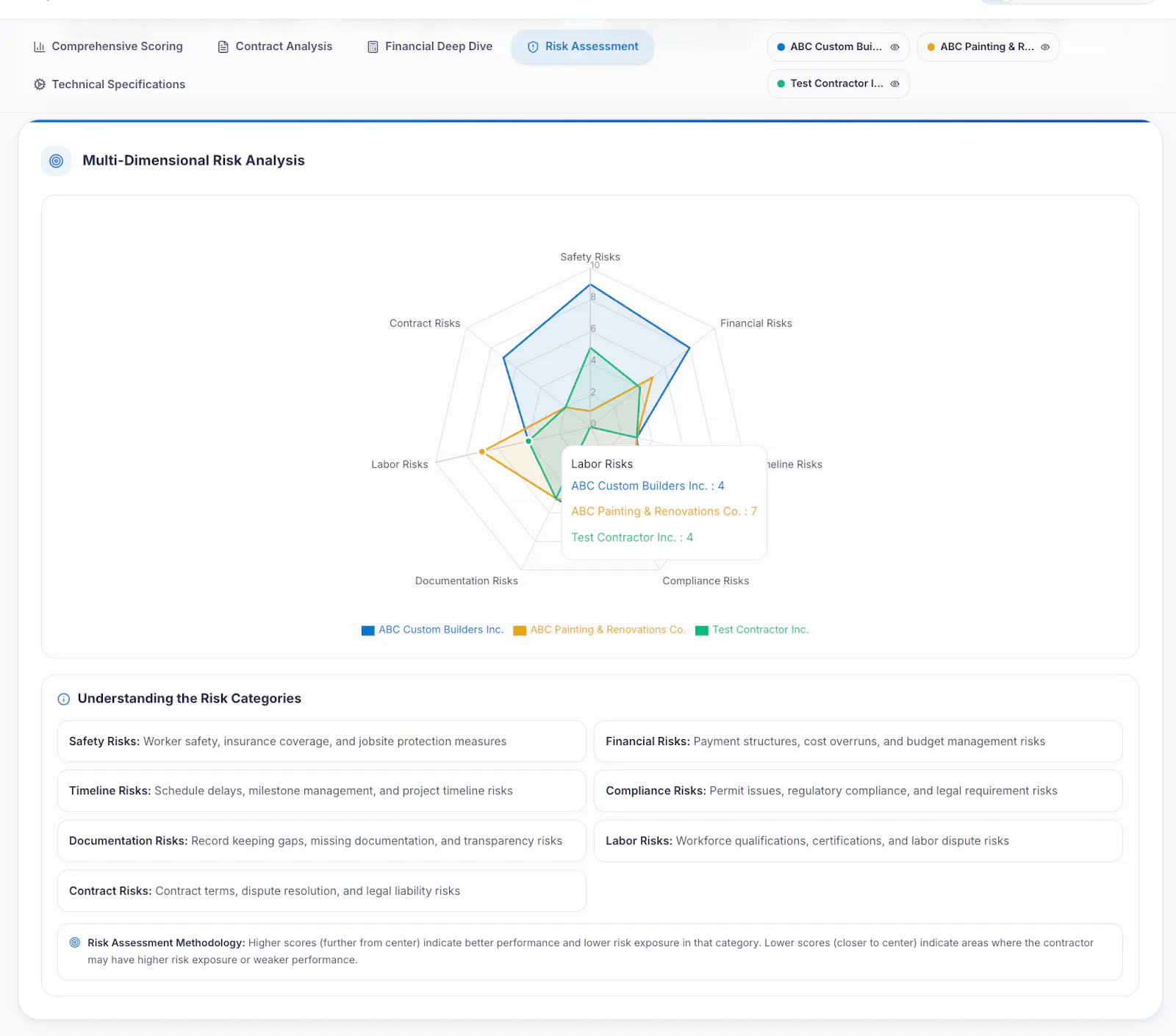Click the calculator icon beside Financial Deep Dive
Viewport: 1176px width, 1036px height.
(x=373, y=47)
